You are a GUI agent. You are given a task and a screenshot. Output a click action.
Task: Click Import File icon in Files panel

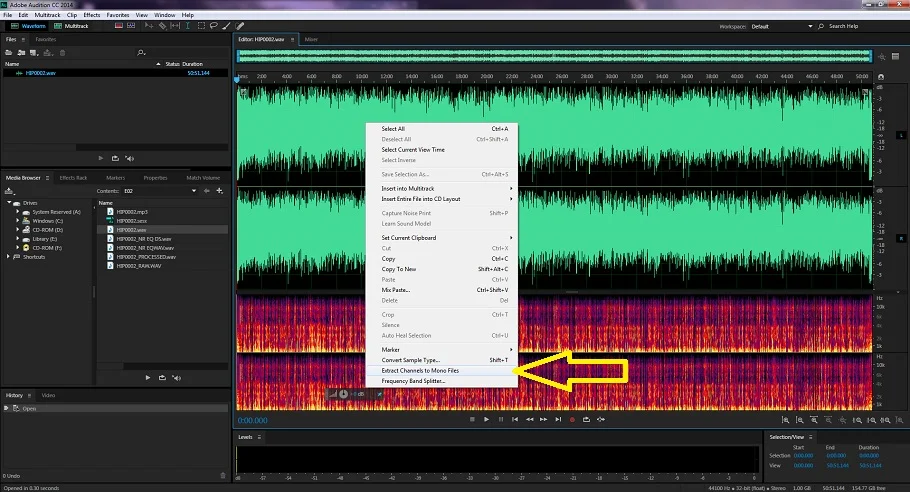click(21, 53)
